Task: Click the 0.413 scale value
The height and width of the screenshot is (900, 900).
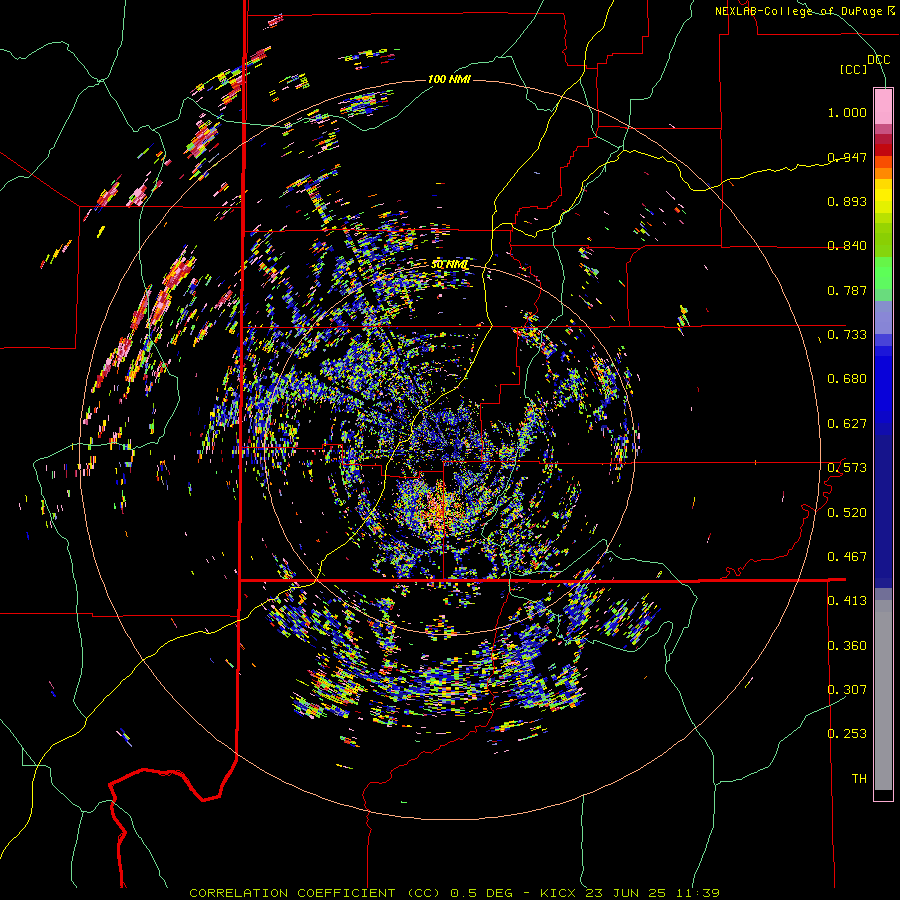Action: (x=847, y=601)
